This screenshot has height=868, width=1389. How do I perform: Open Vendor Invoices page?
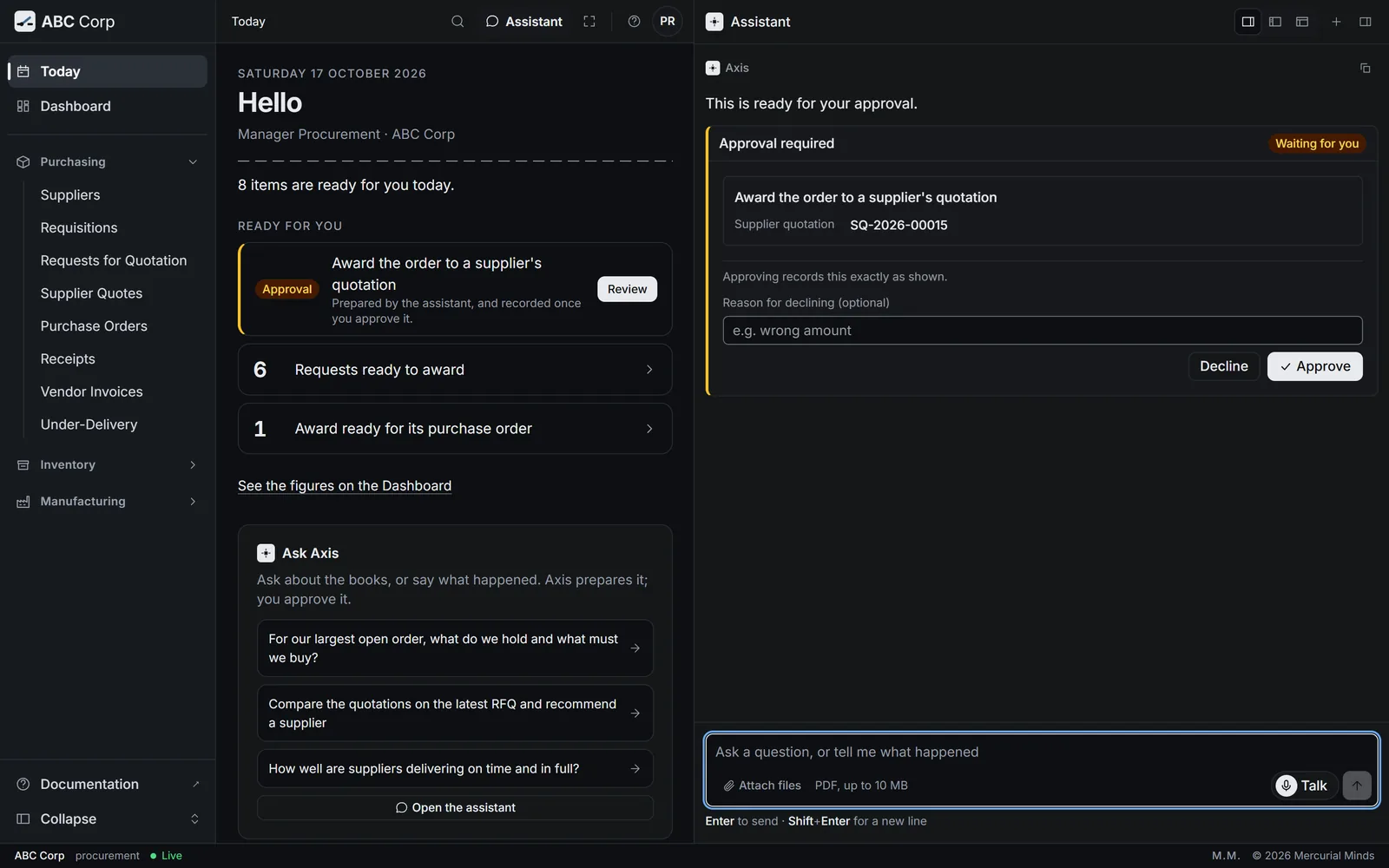(x=92, y=391)
